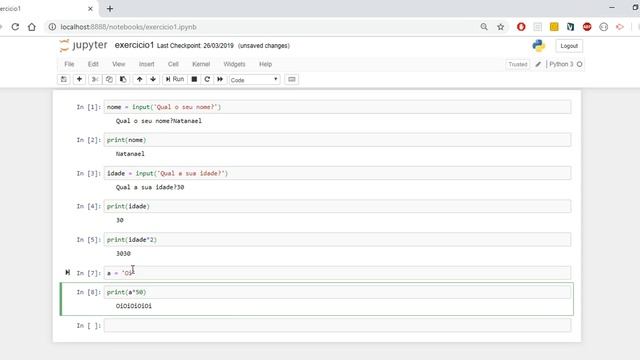Open the Cell menu

(173, 64)
